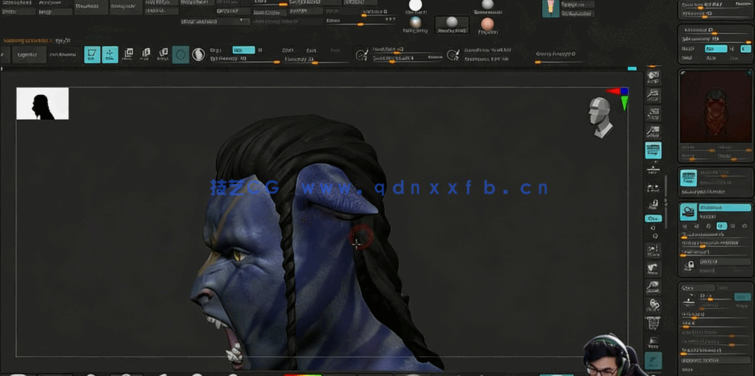Toggle the small cyan button on the right shelf

click(653, 219)
